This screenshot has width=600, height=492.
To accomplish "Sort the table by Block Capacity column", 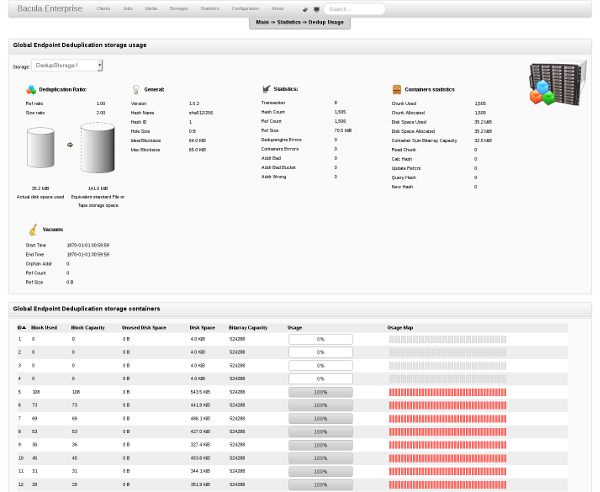I will [88, 328].
